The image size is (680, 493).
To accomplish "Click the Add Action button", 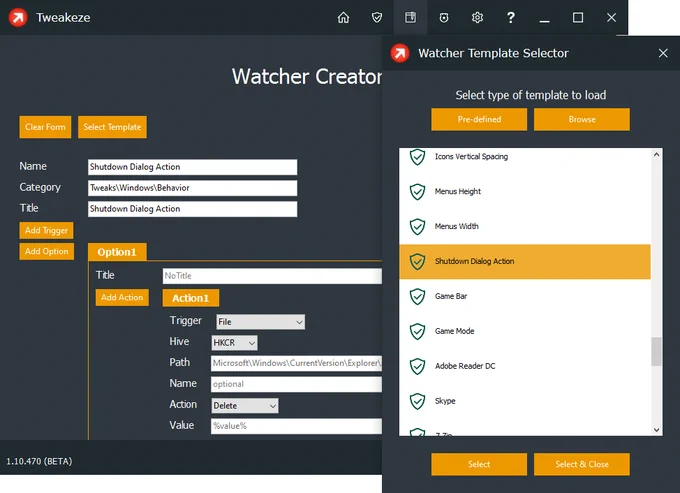I will [122, 297].
